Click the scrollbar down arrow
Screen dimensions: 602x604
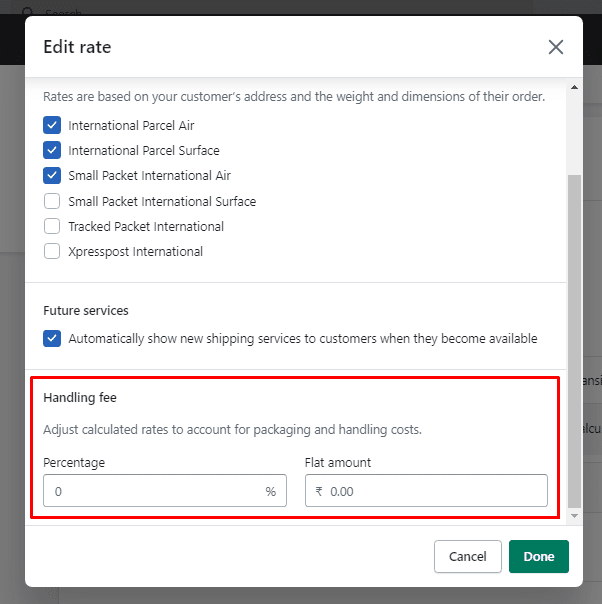click(x=573, y=515)
